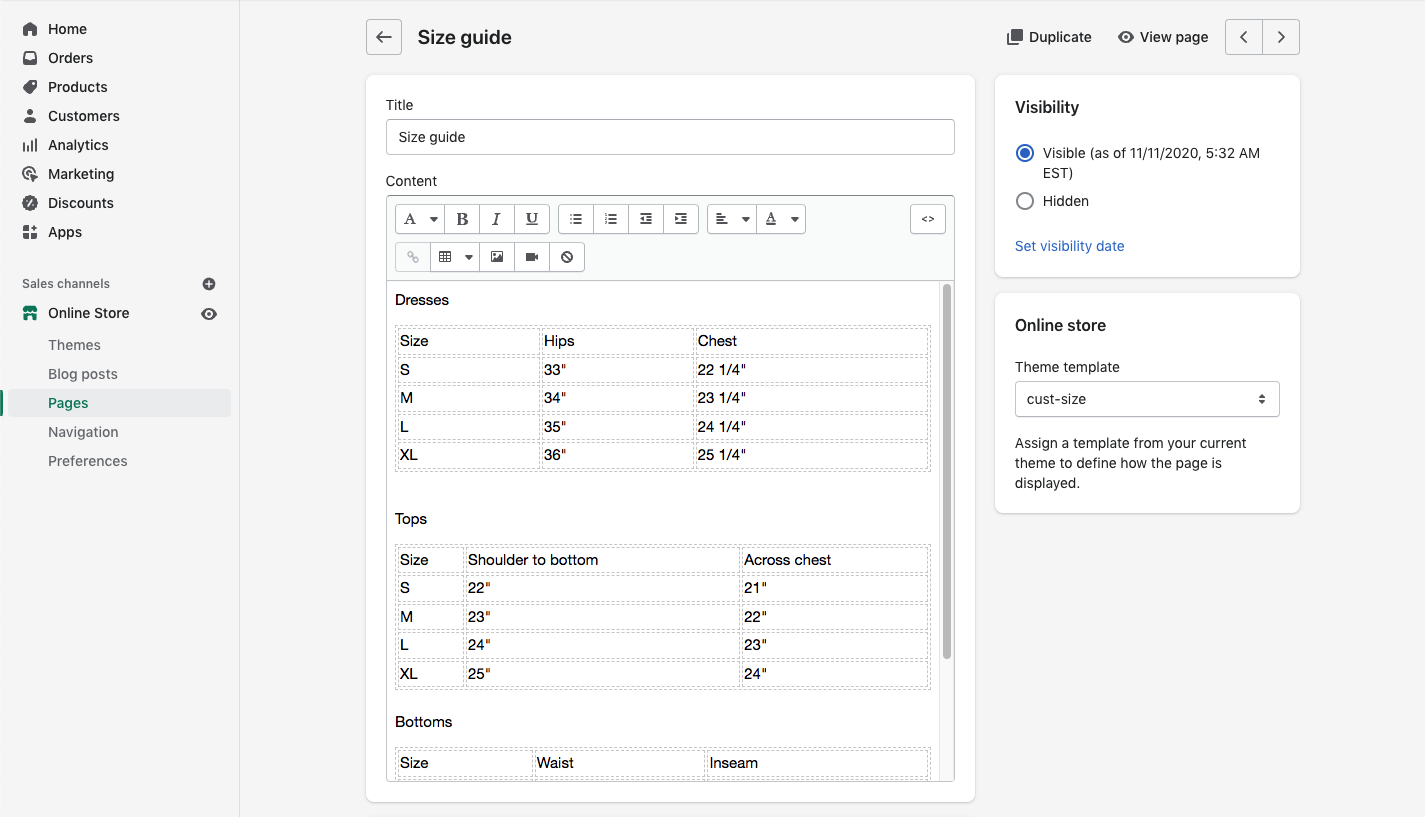Click the 36" hips cell

point(617,455)
